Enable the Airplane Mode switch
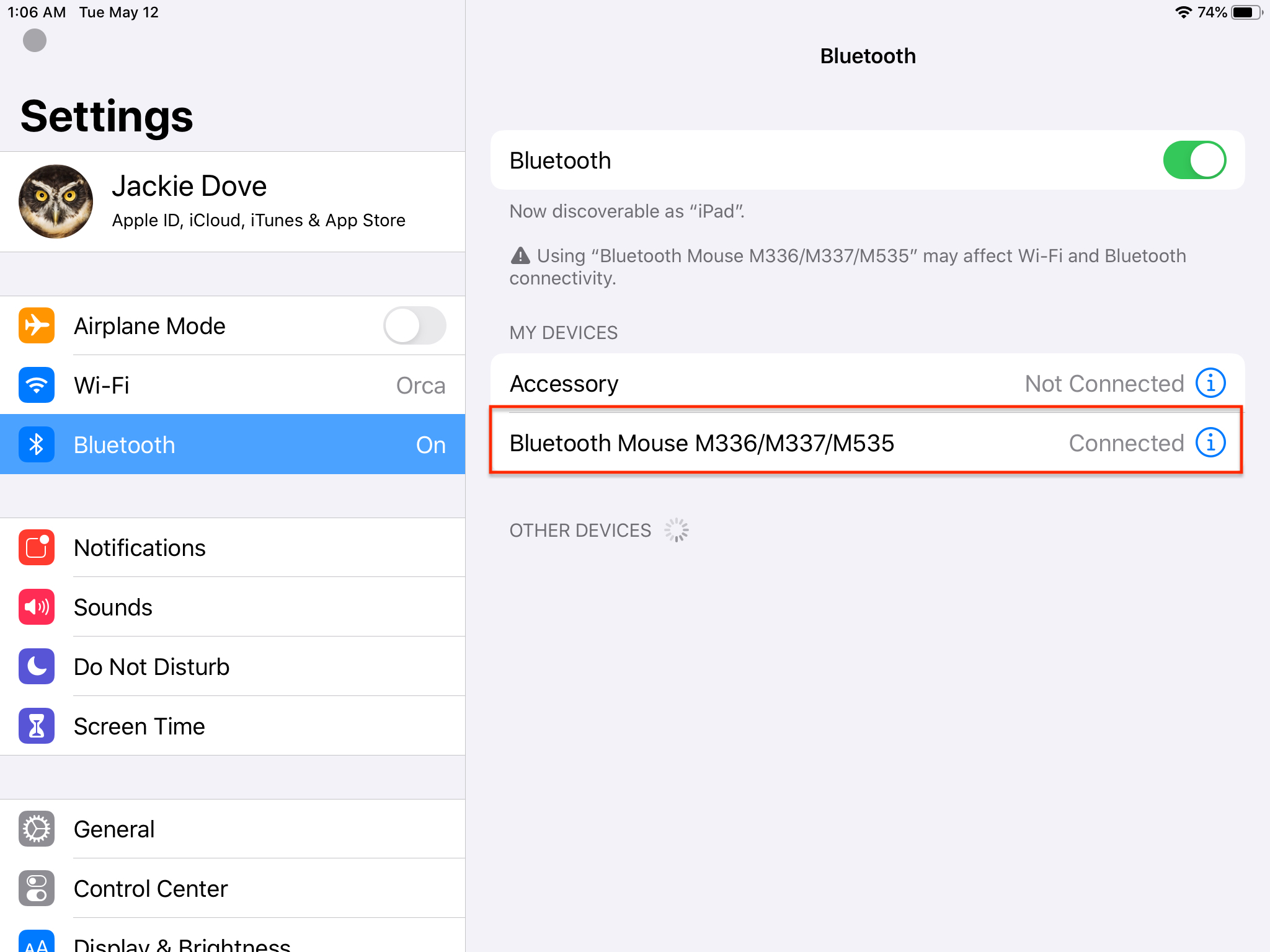 (414, 325)
